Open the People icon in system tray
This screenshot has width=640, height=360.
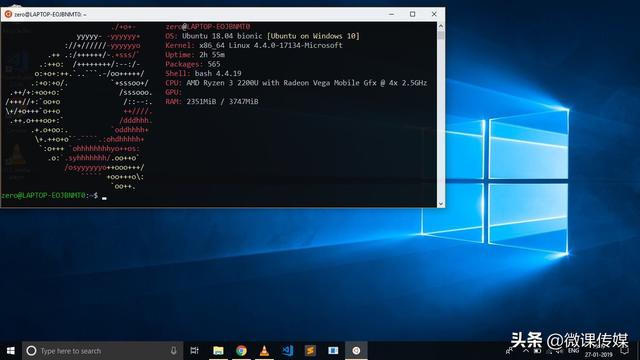(x=509, y=351)
